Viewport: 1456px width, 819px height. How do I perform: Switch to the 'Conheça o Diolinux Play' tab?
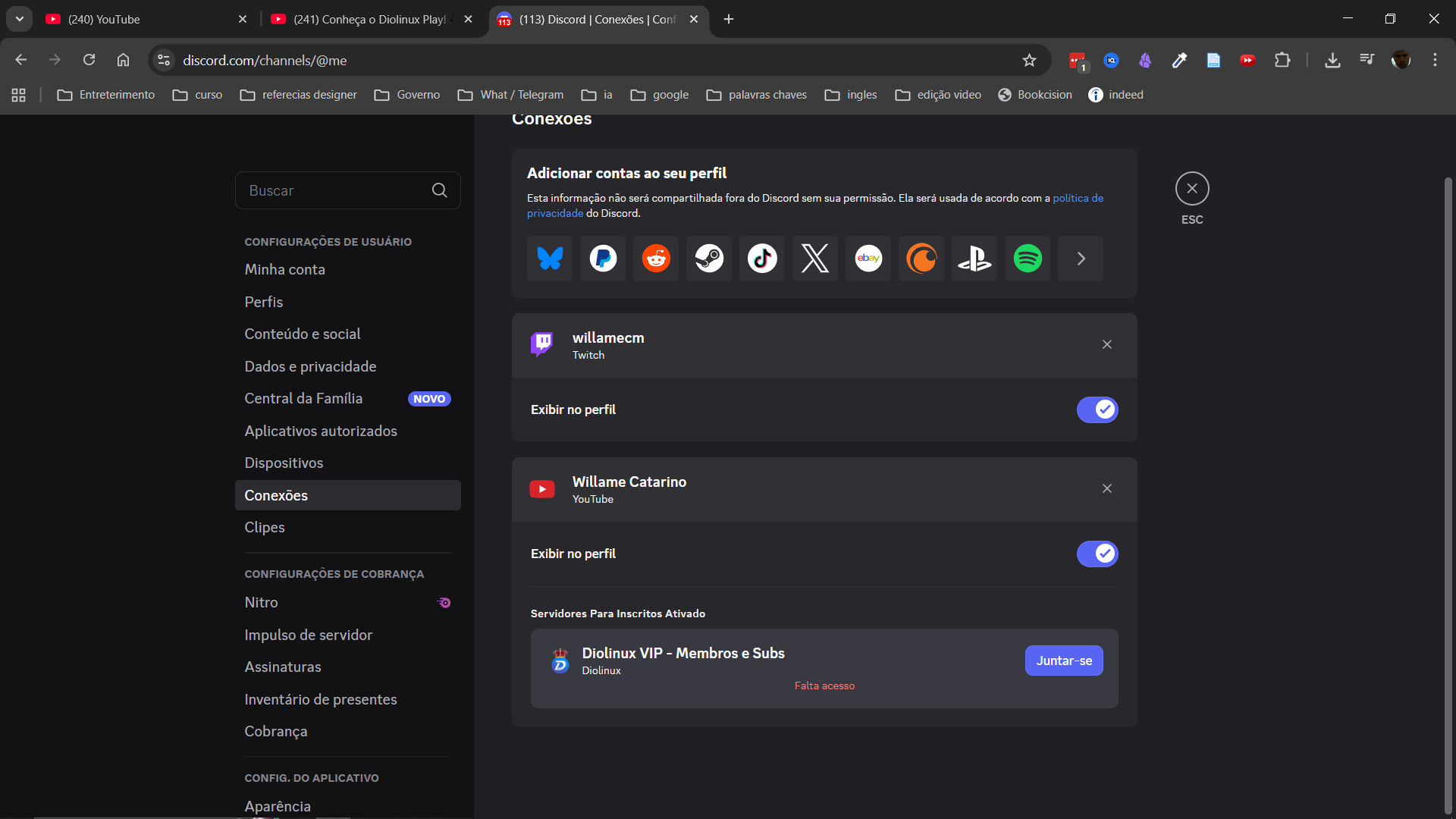click(x=369, y=19)
